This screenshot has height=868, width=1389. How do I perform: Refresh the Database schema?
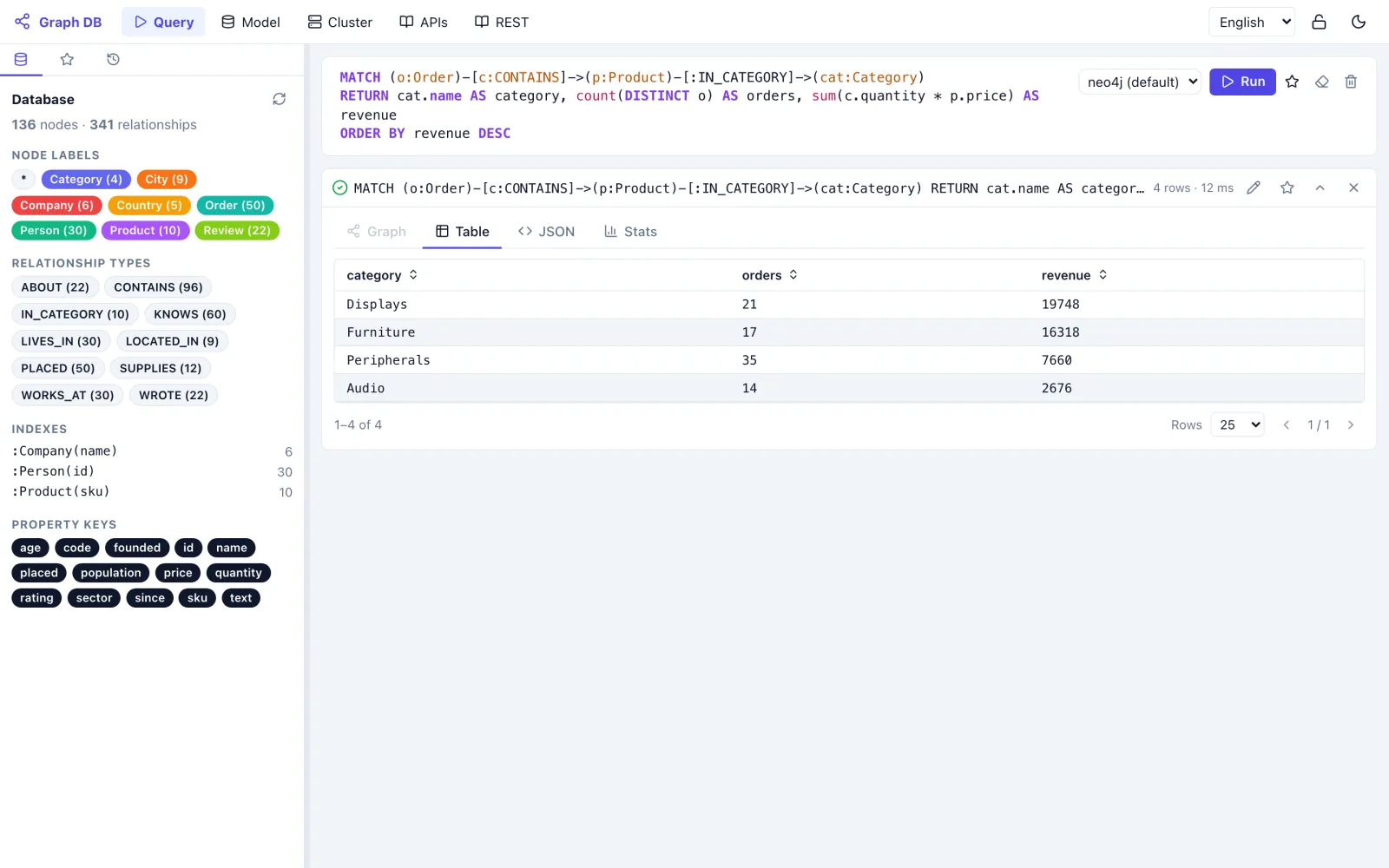[279, 99]
